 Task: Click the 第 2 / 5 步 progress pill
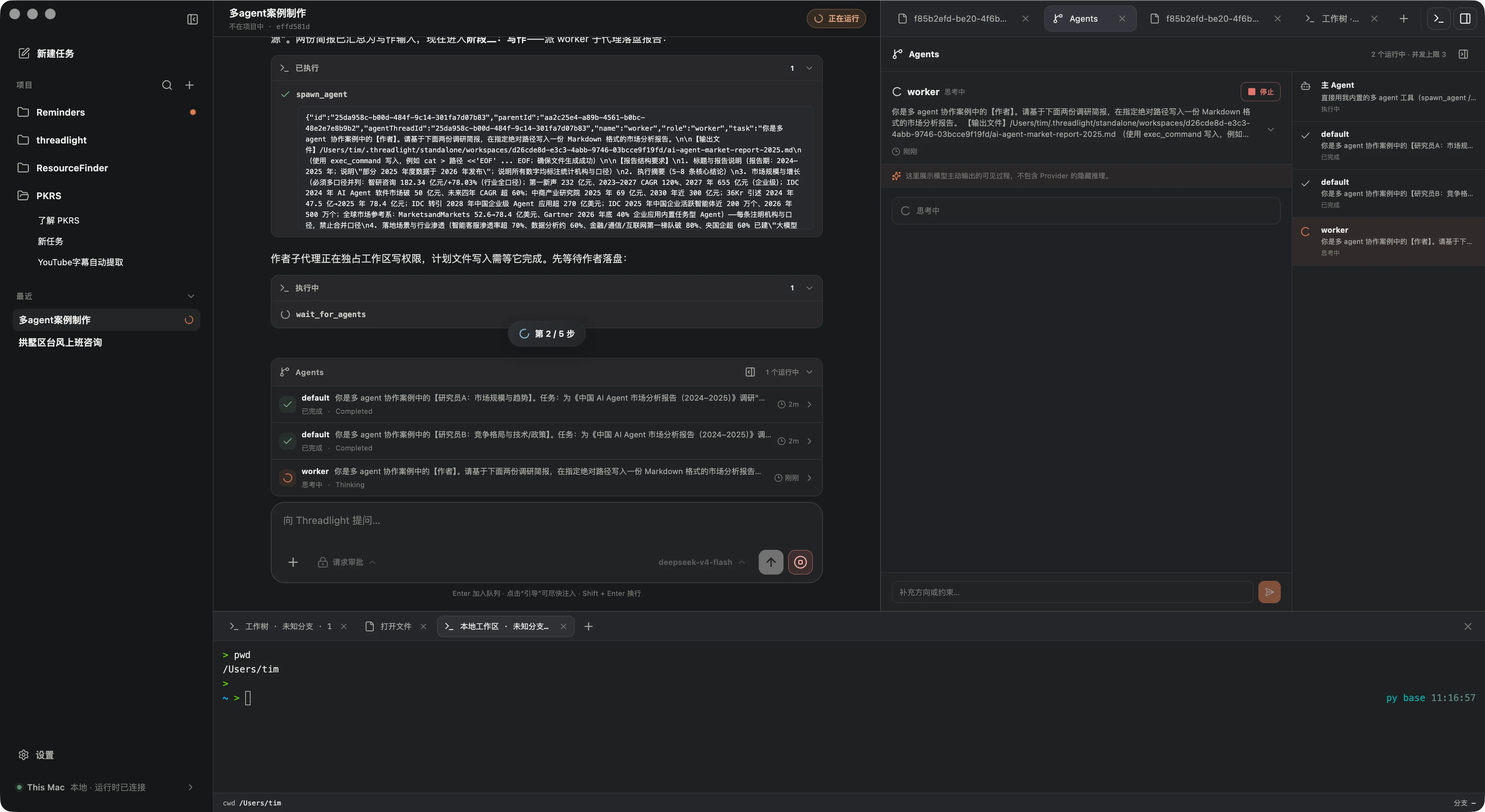point(546,334)
